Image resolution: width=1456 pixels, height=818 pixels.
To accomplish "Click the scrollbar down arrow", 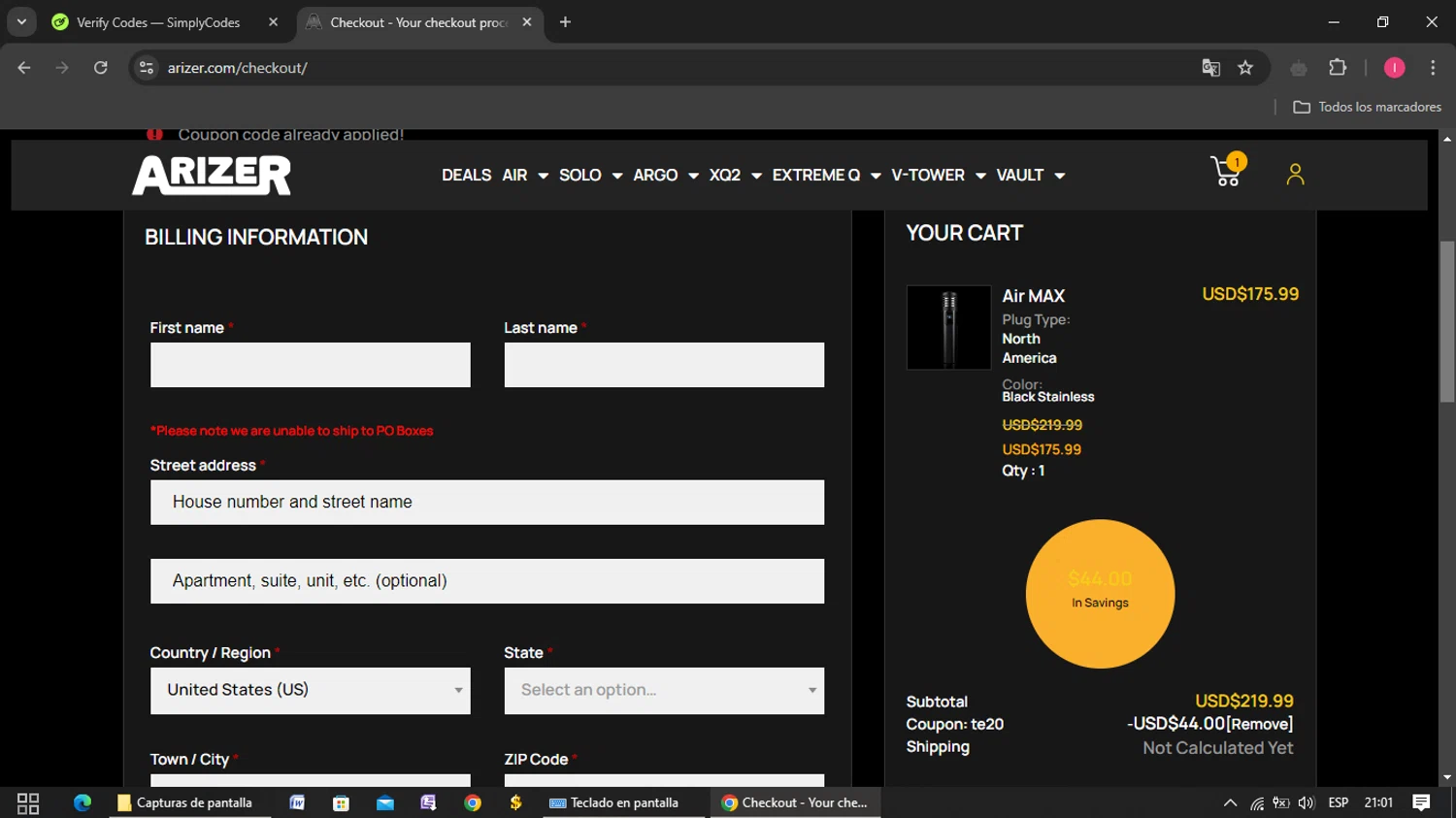I will [x=1447, y=777].
